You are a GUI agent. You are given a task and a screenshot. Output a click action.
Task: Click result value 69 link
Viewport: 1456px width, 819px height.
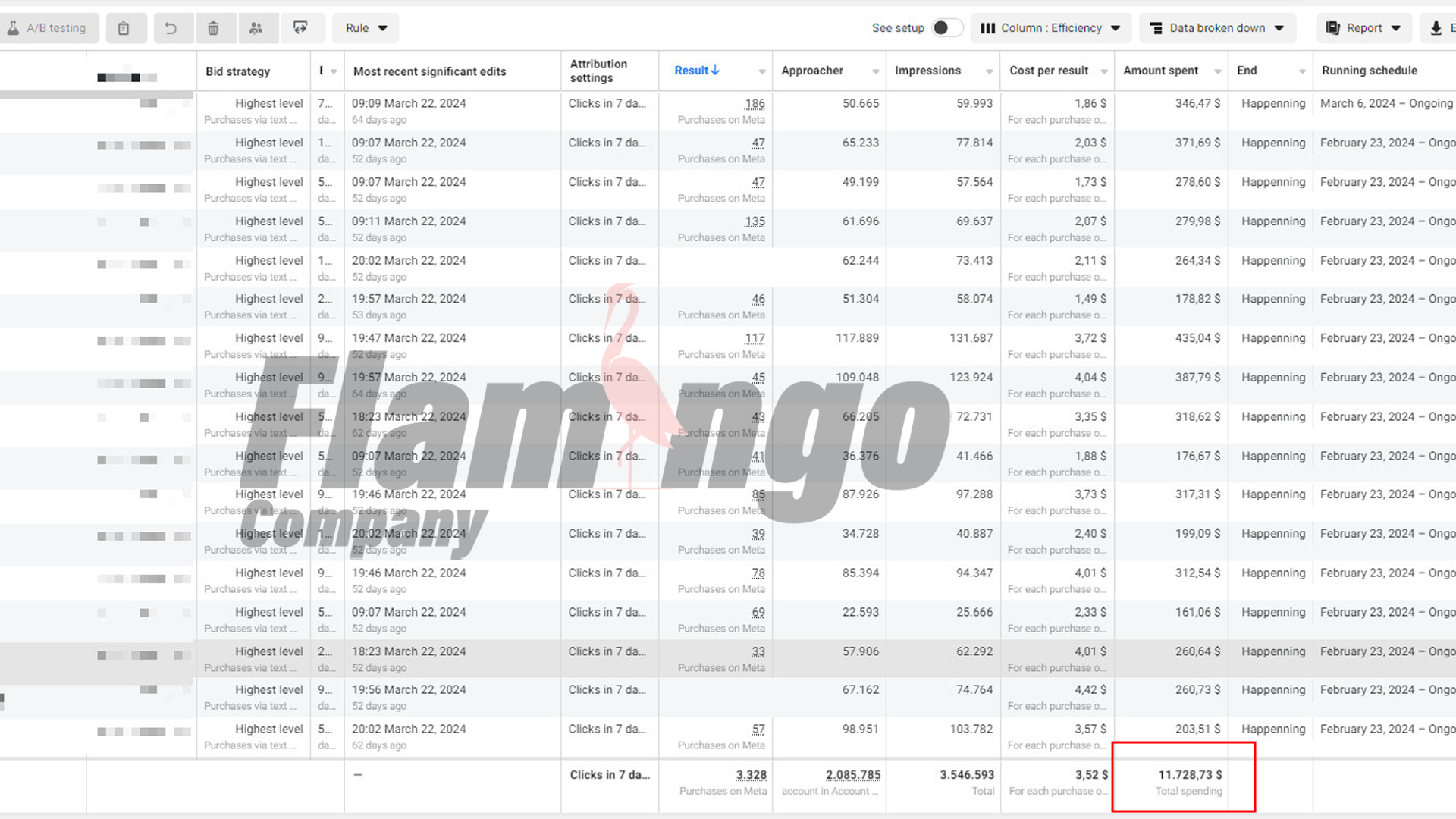[758, 613]
